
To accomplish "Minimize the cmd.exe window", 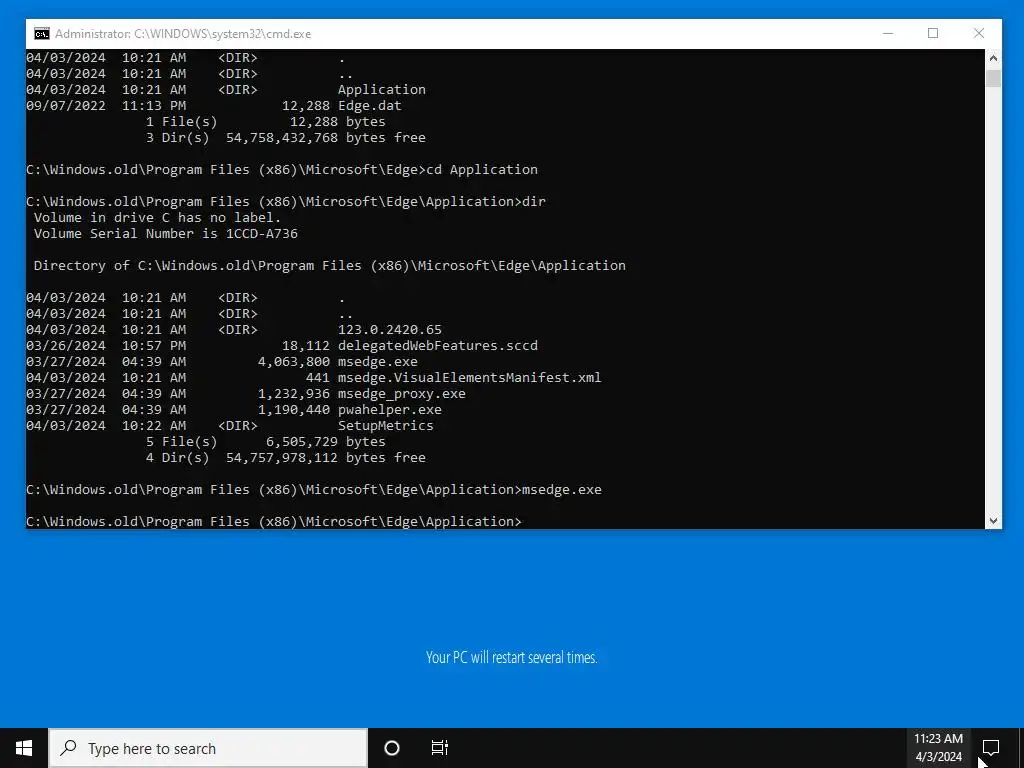I will click(888, 33).
